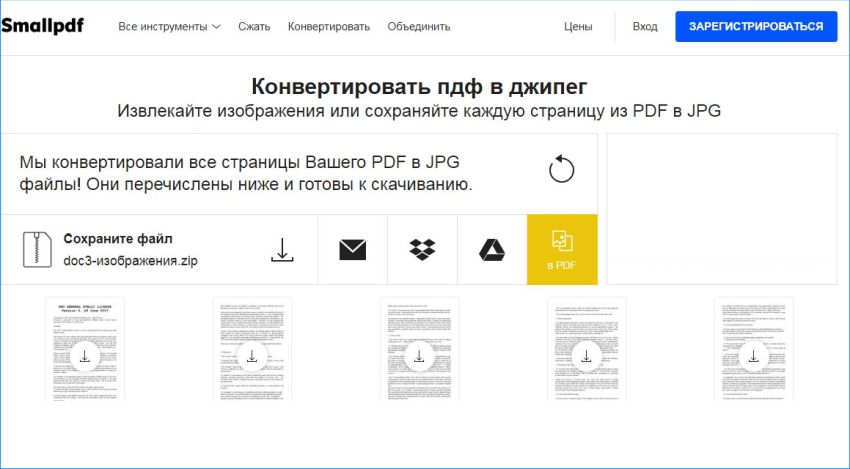Send file via email envelope icon
Screen dimensions: 850x469
352,250
